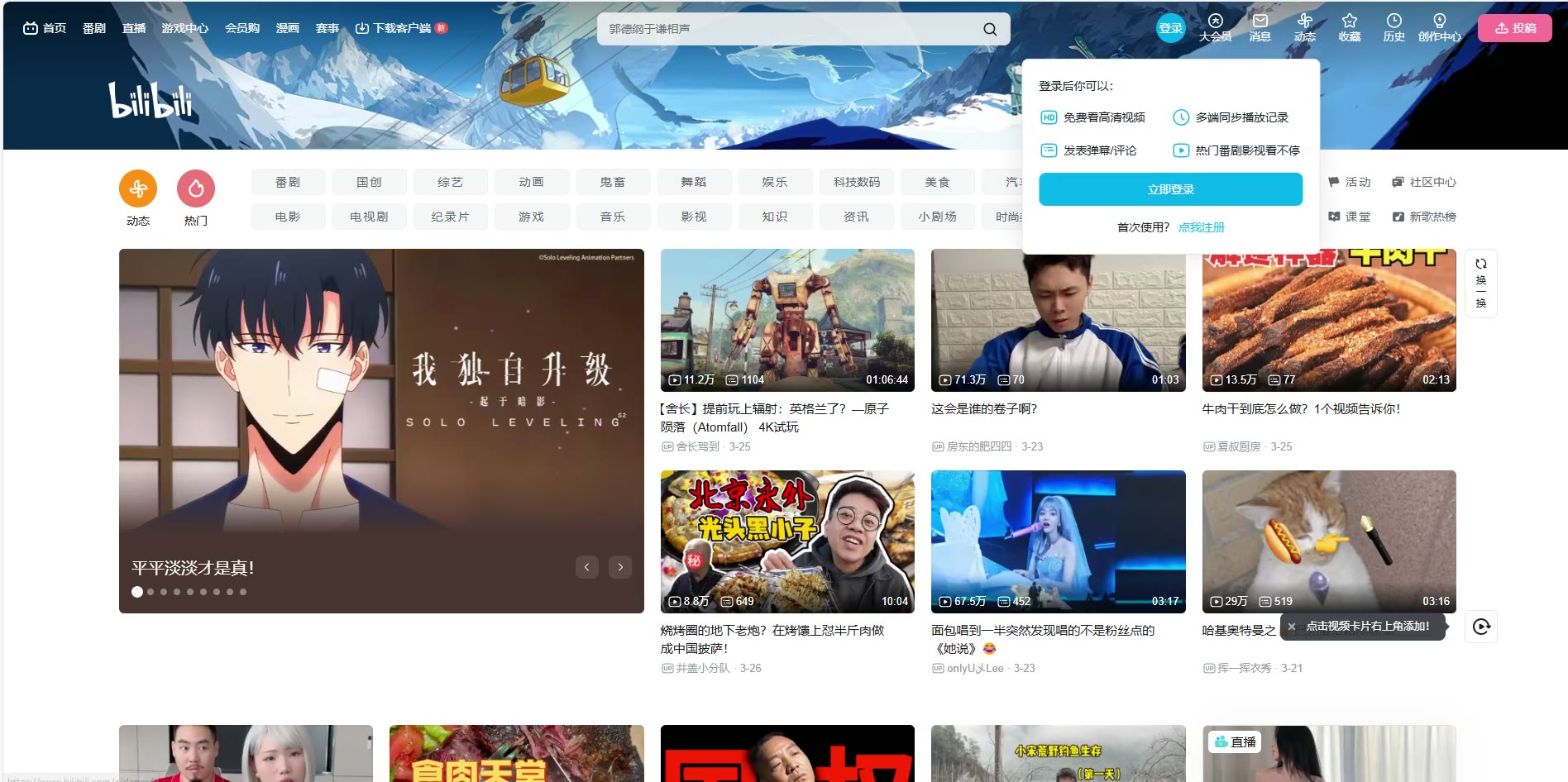Select the 美食 category tag
Image resolution: width=1568 pixels, height=782 pixels.
[x=938, y=182]
